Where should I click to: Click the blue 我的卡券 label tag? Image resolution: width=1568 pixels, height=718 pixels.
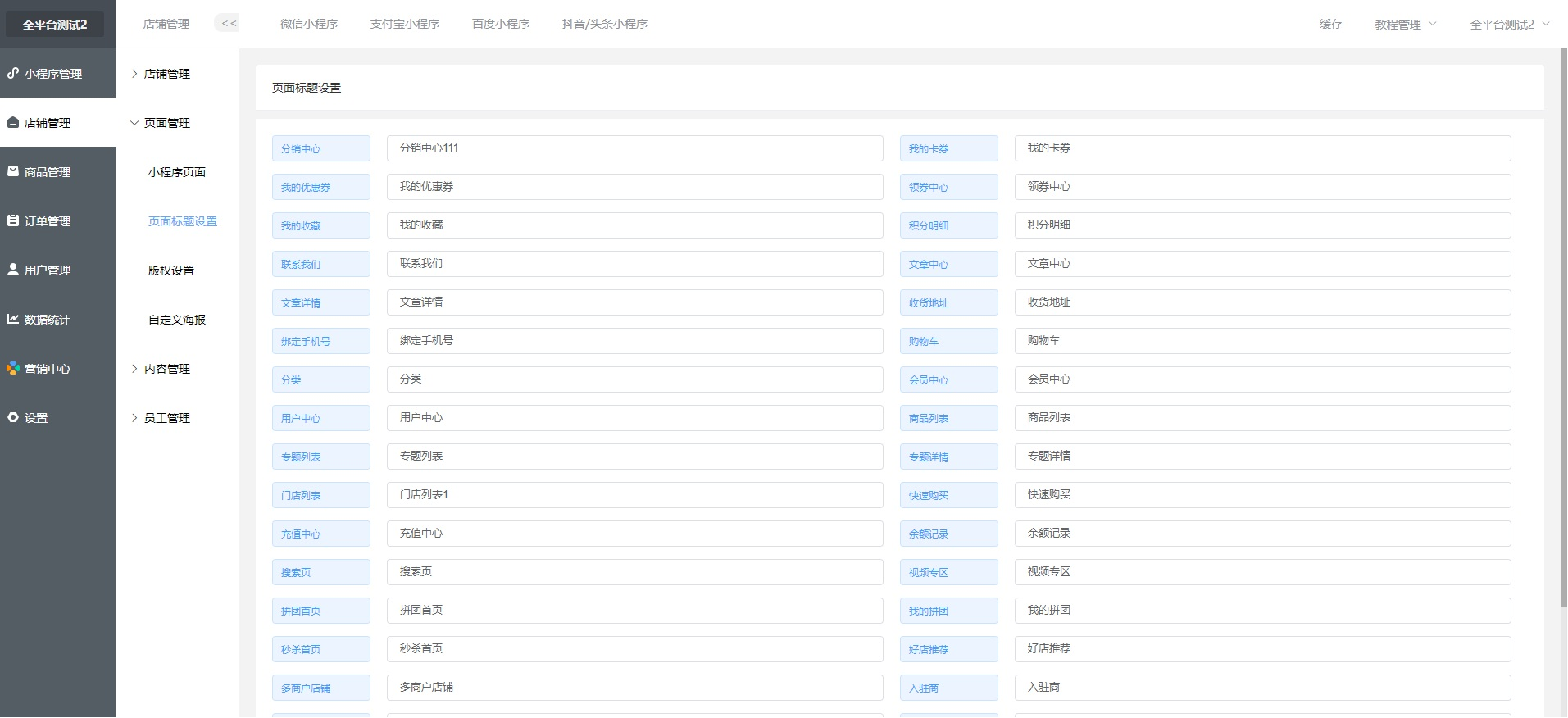(949, 148)
